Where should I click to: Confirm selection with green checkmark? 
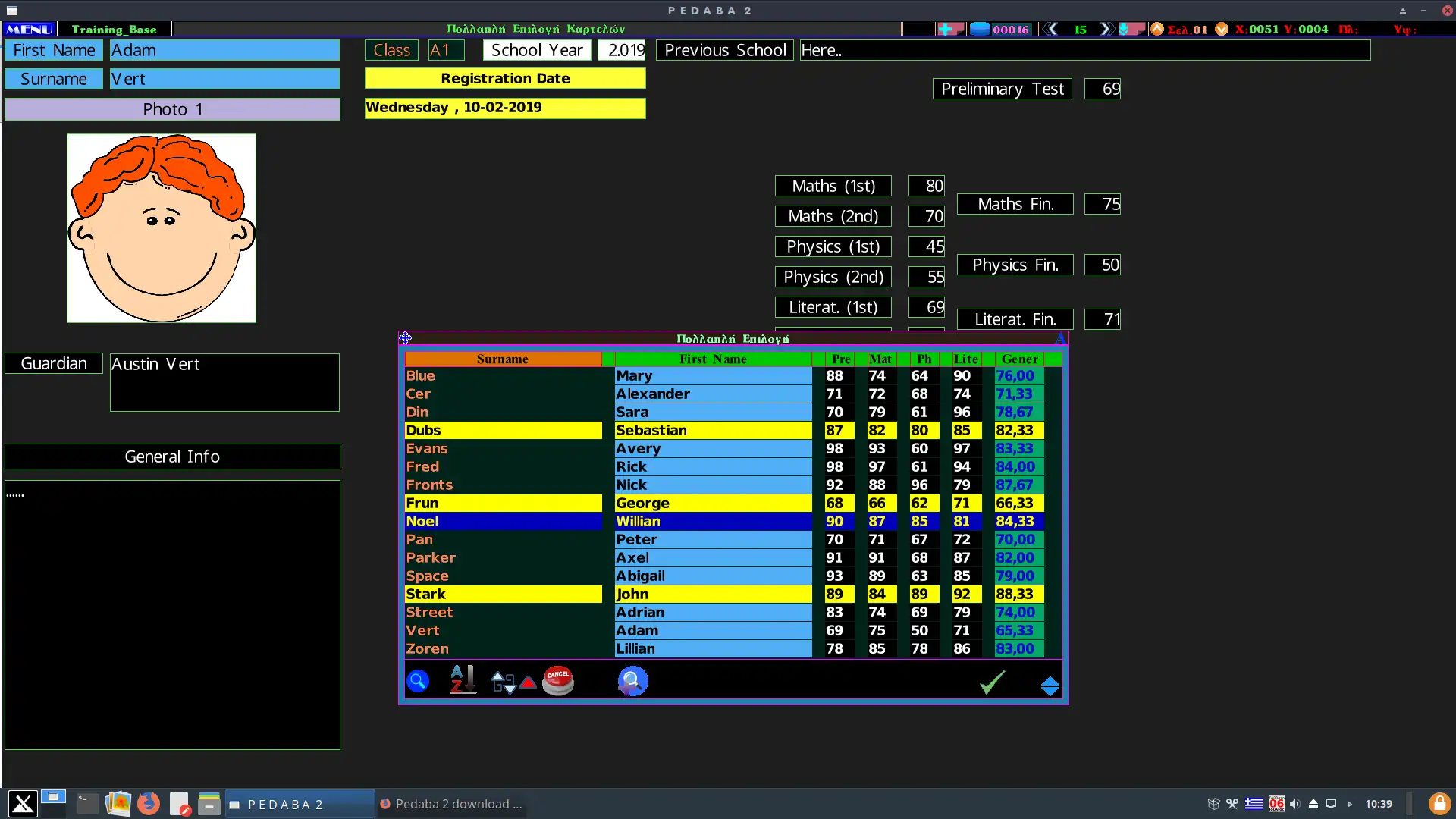[992, 682]
